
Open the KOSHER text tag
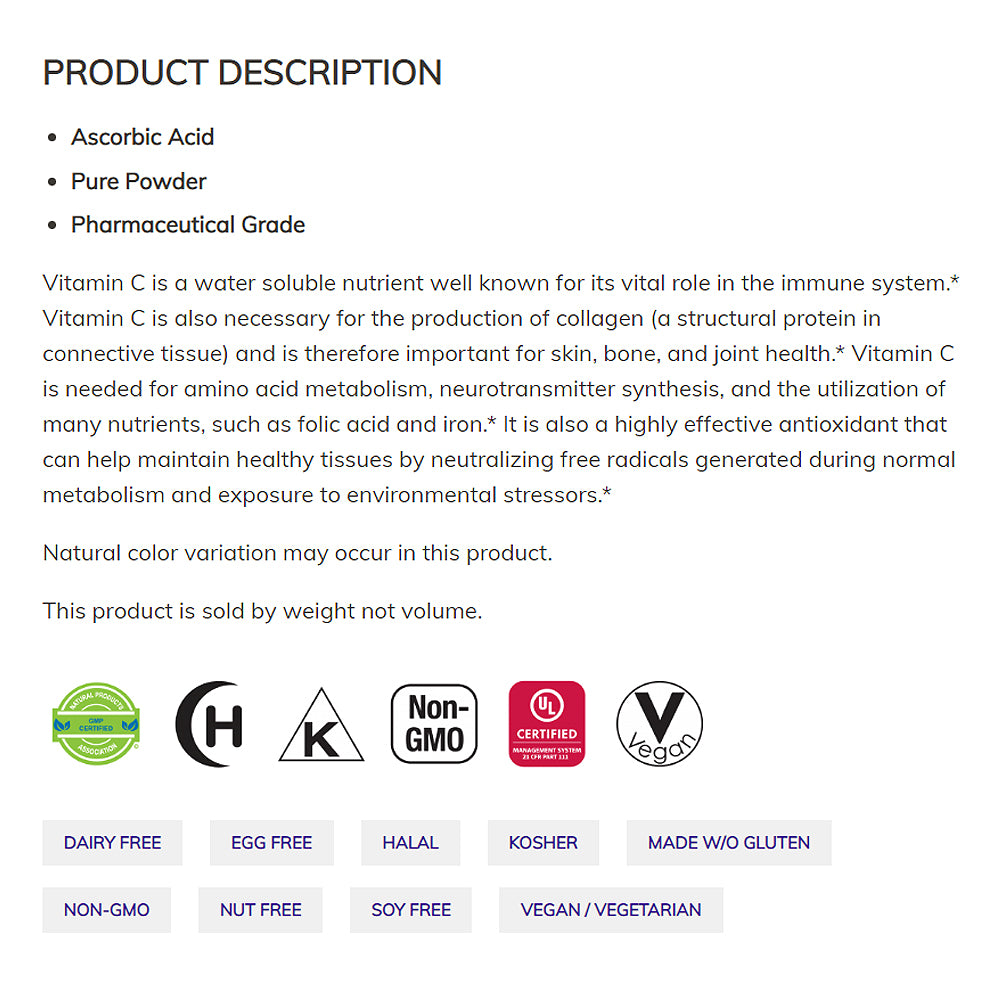tap(543, 843)
